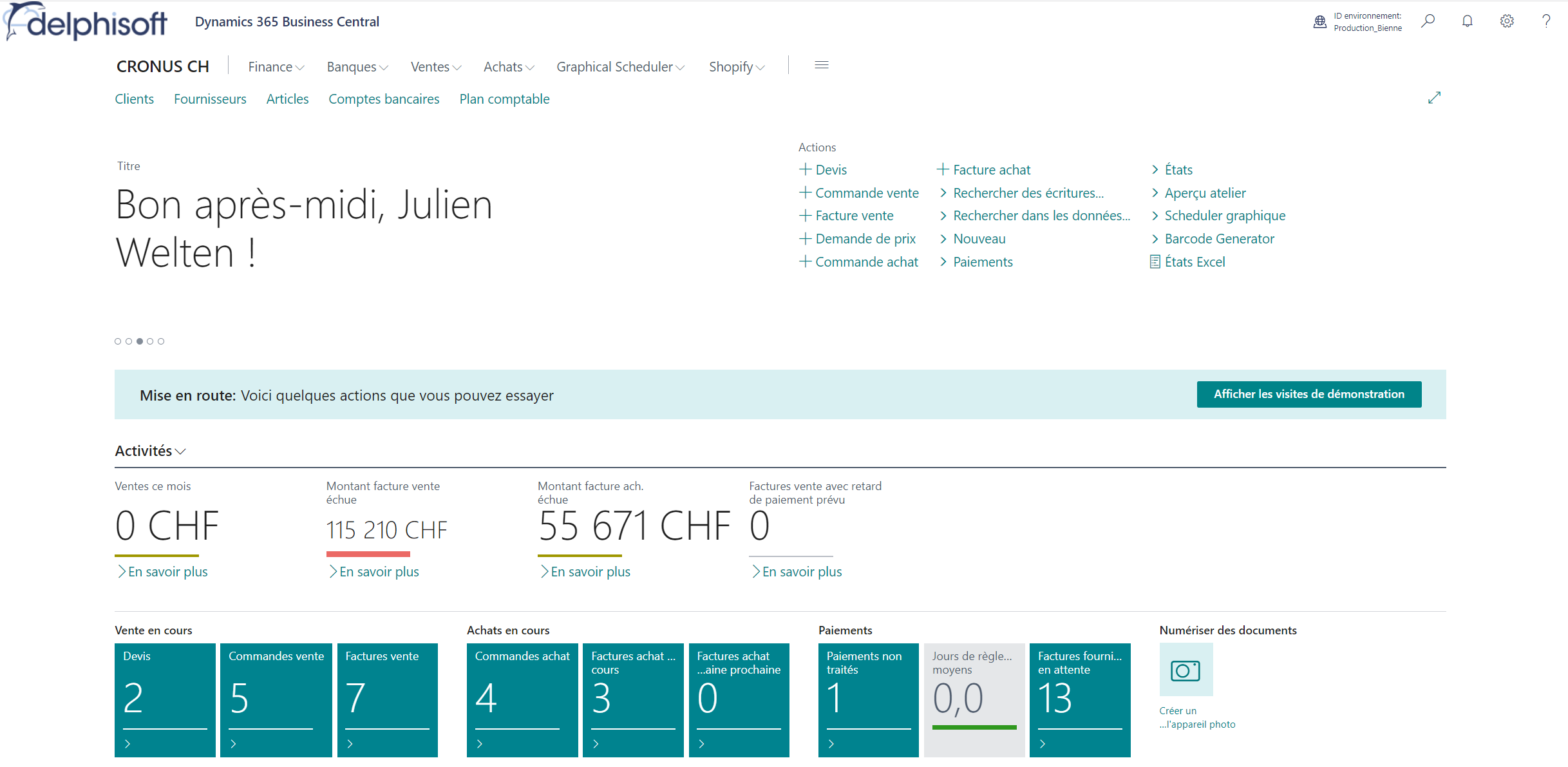Click the environment globe icon
Viewport: 1568px width, 767px height.
point(1319,22)
